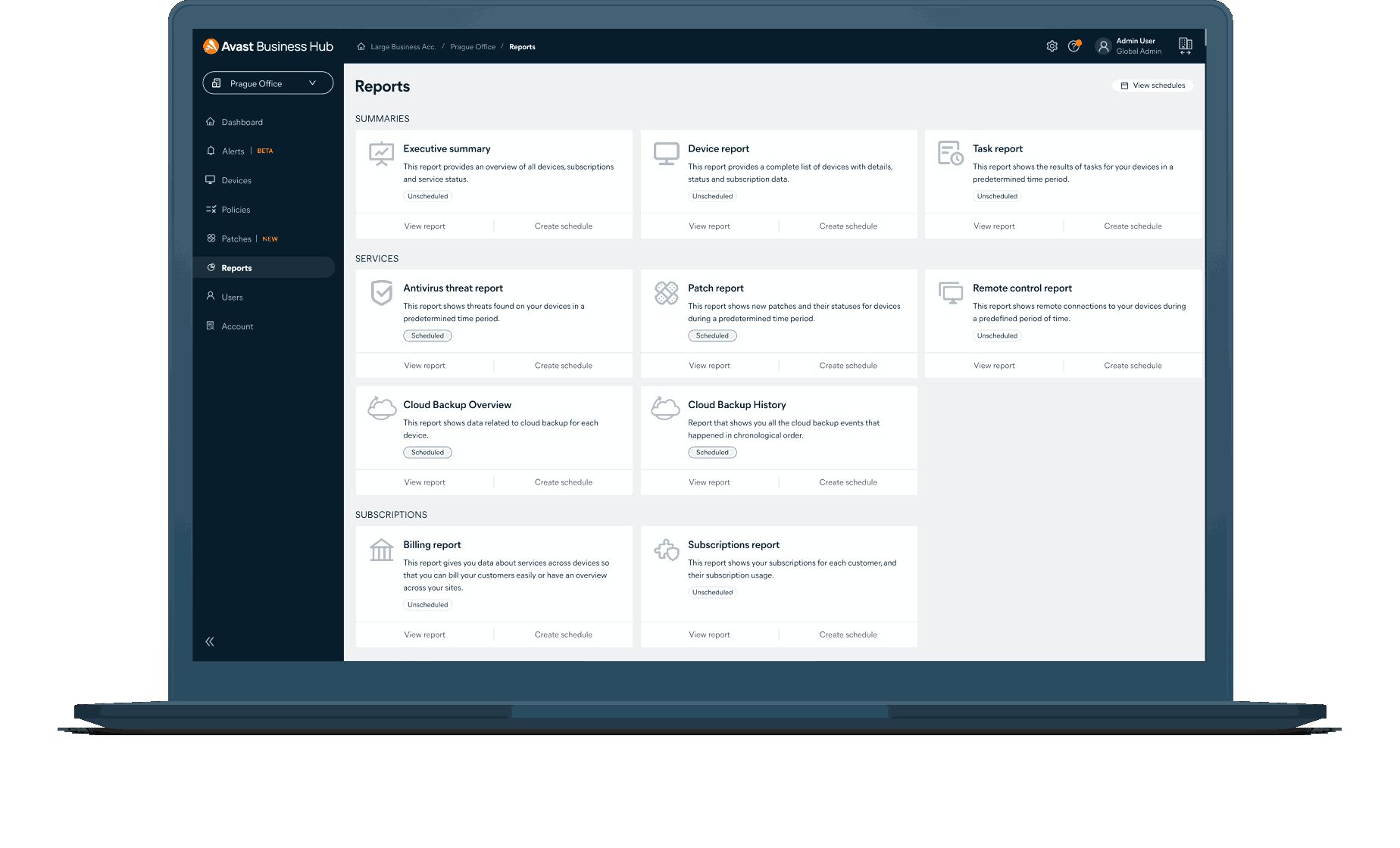Viewport: 1400px width, 848px height.
Task: Click the Alerts bell icon in sidebar
Action: [x=211, y=151]
